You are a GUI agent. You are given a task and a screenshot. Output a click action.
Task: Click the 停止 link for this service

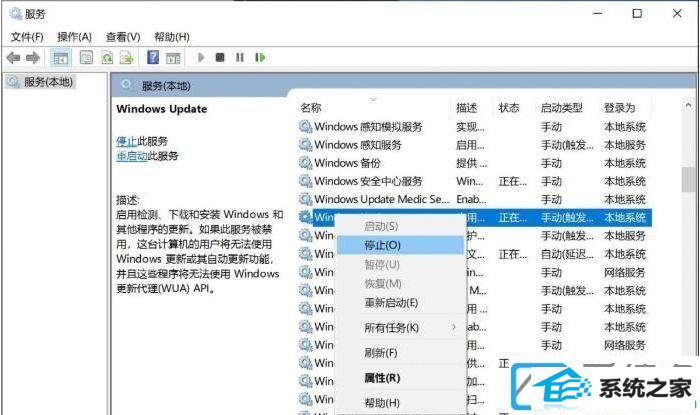[126, 141]
